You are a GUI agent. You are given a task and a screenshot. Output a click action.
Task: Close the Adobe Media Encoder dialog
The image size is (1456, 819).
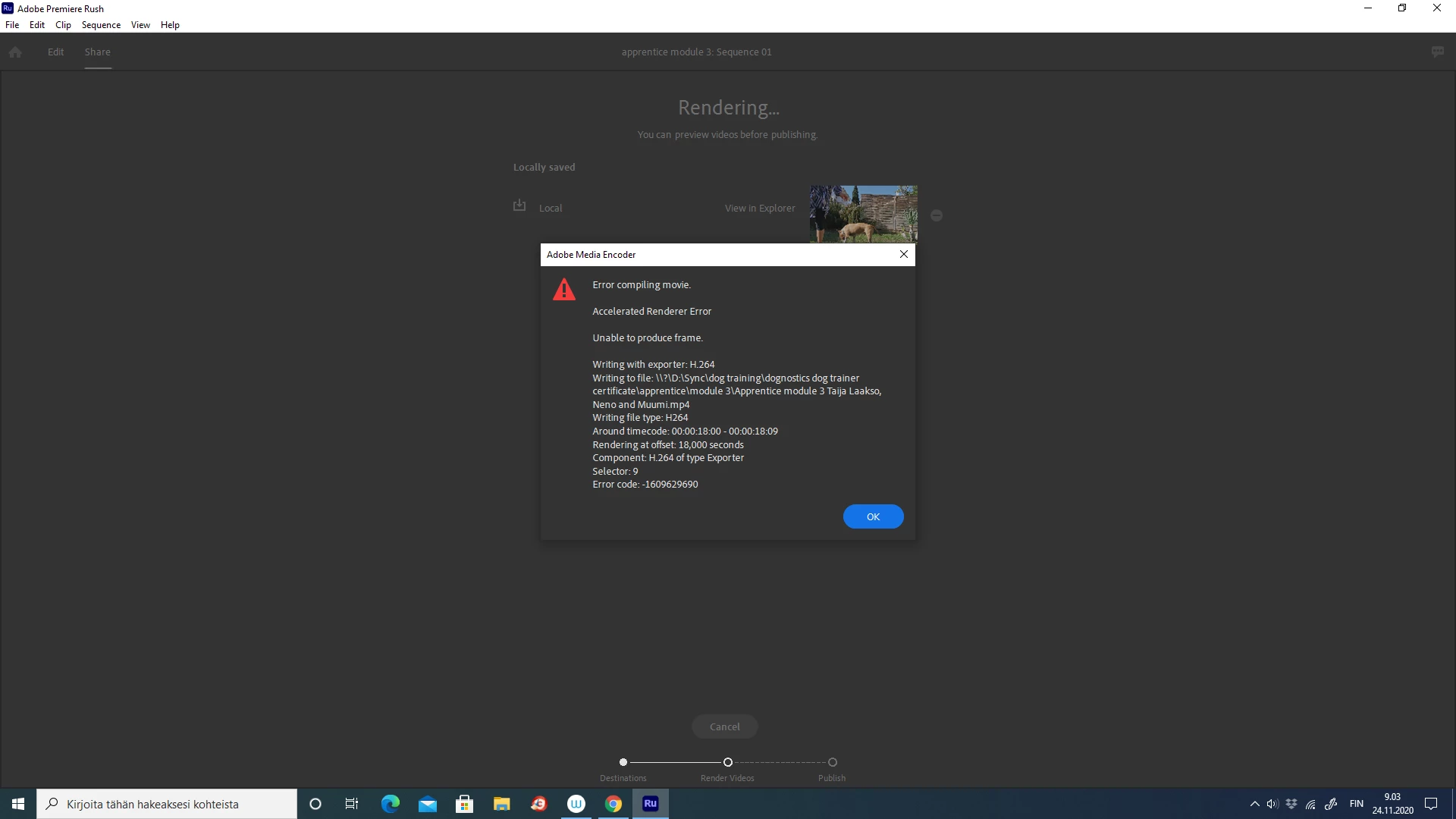[903, 255]
